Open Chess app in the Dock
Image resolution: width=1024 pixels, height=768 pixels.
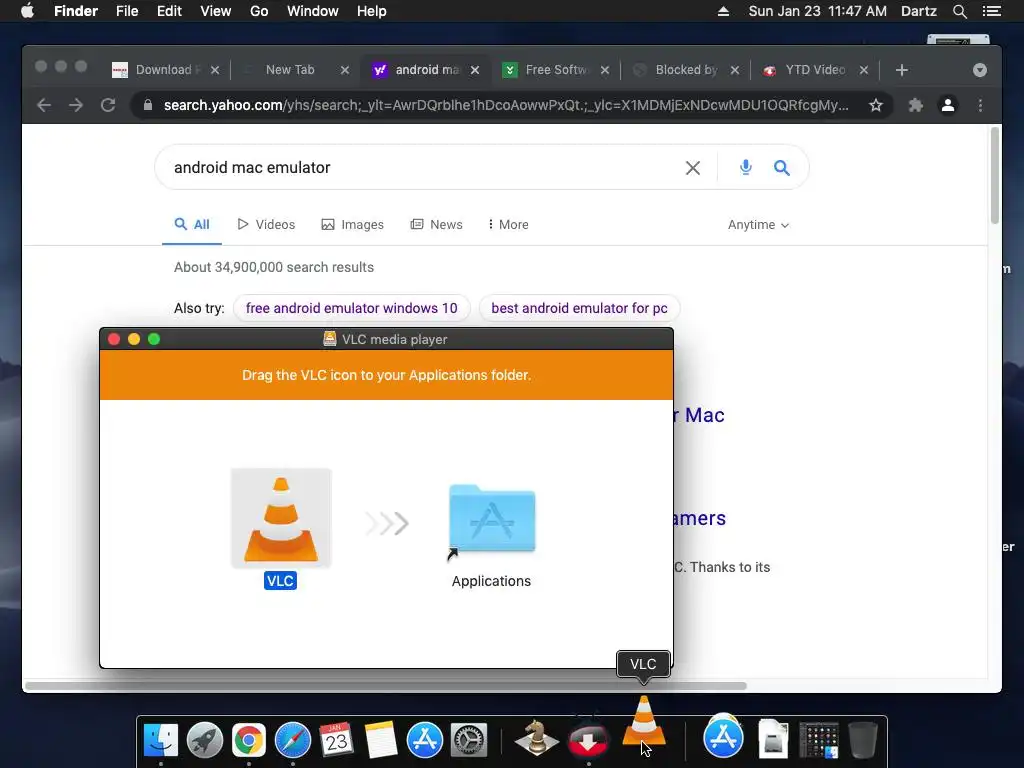point(537,738)
